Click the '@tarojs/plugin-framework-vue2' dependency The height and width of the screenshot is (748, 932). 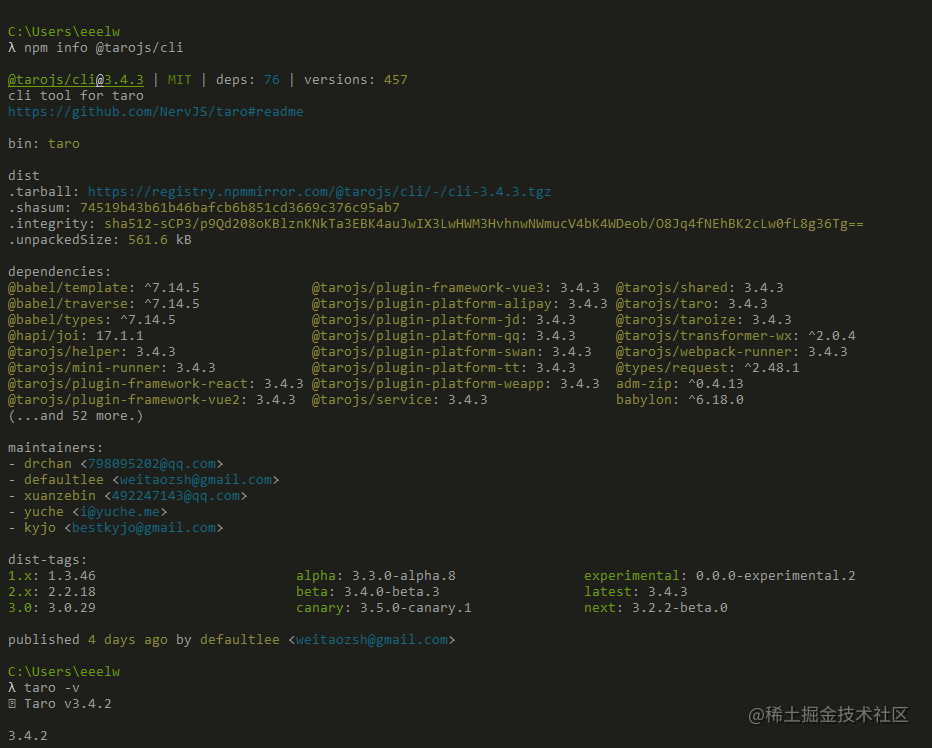point(152,400)
